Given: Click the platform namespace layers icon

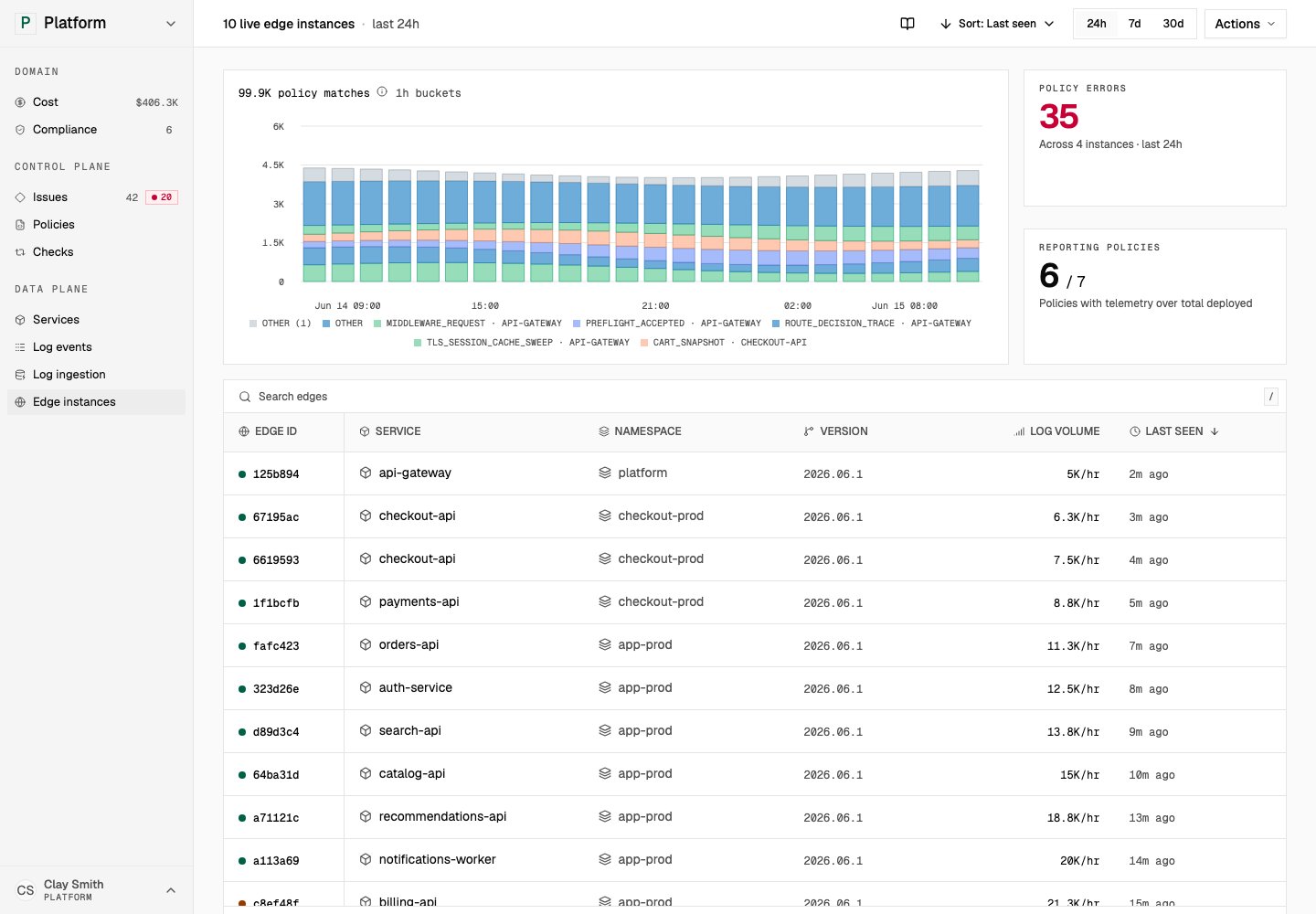Looking at the screenshot, I should point(605,473).
